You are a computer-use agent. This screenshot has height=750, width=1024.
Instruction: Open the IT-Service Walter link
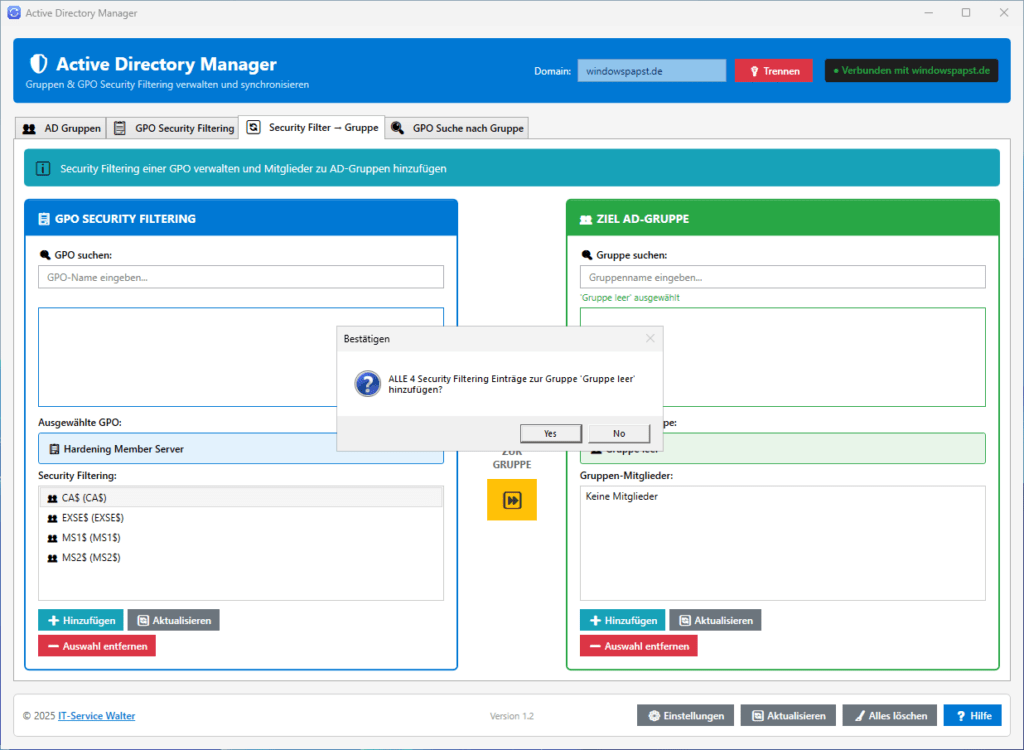(96, 715)
